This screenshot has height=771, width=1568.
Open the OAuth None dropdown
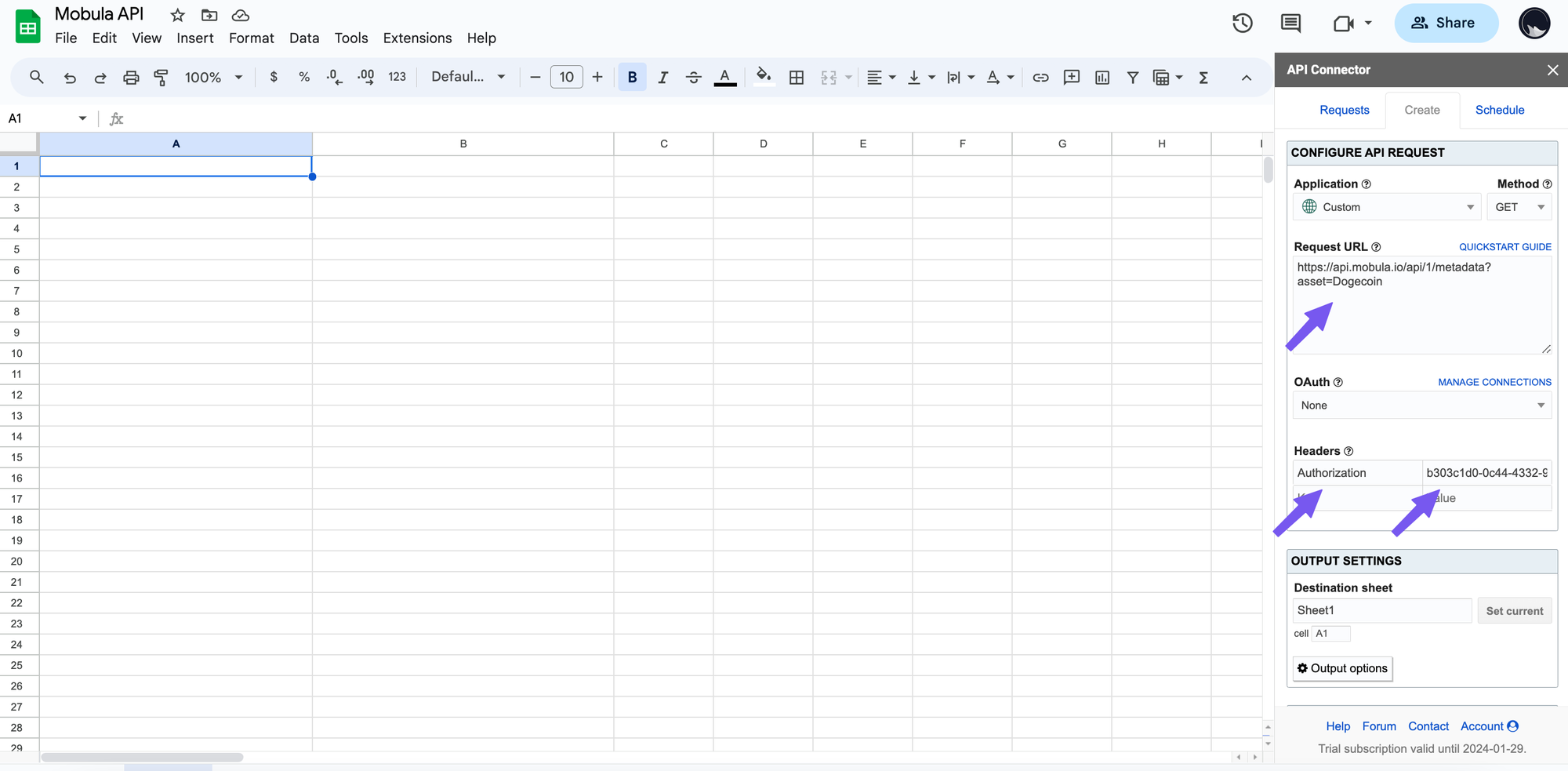(1422, 406)
